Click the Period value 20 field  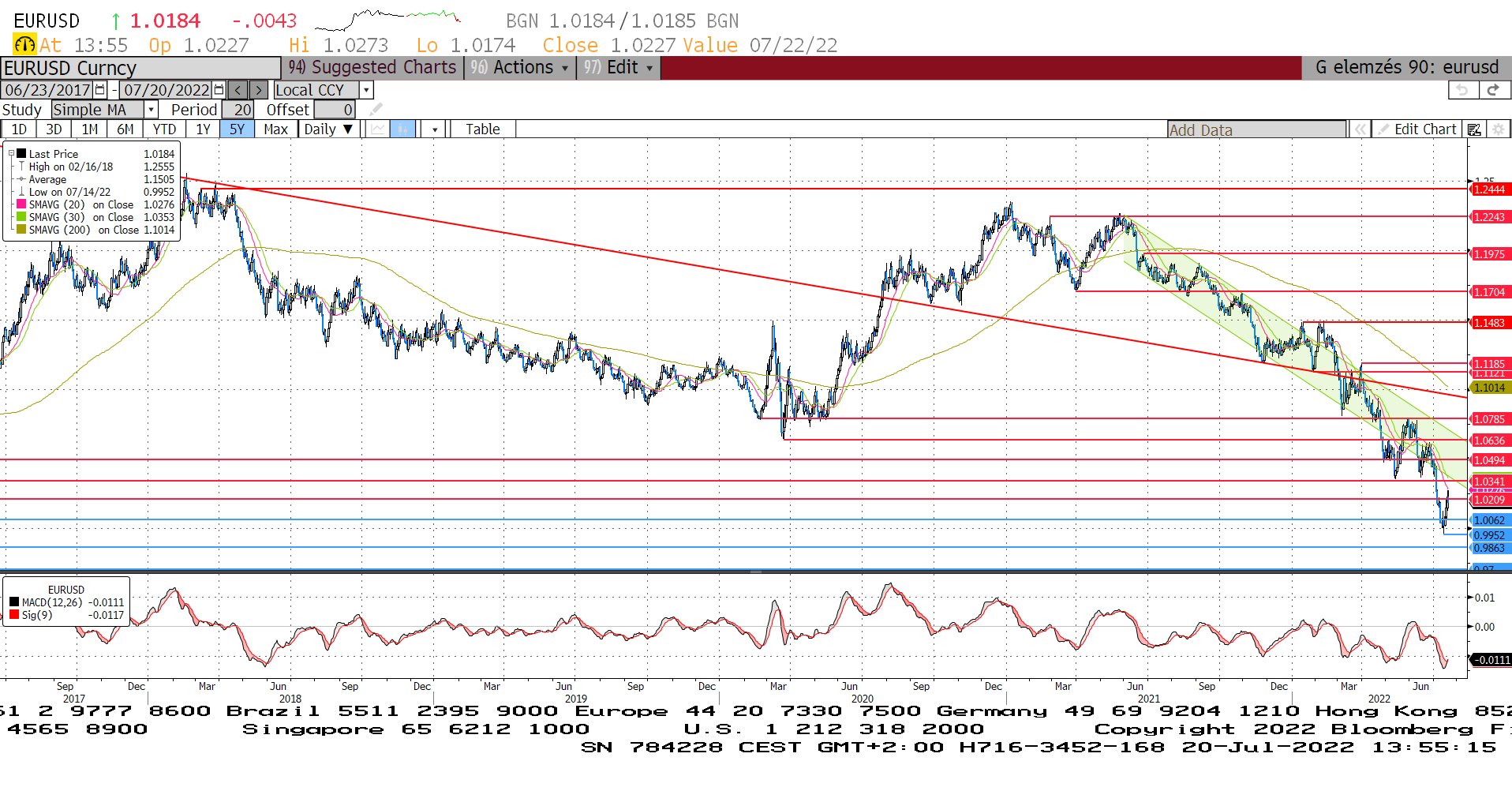(238, 110)
